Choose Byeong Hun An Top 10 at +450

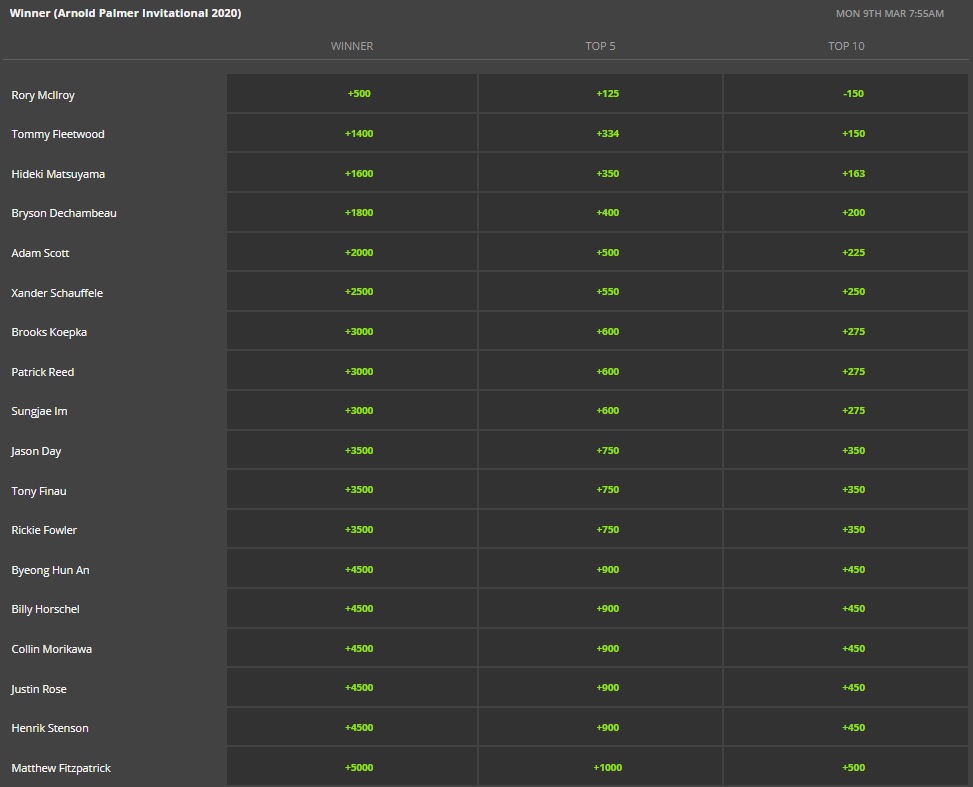pyautogui.click(x=845, y=569)
